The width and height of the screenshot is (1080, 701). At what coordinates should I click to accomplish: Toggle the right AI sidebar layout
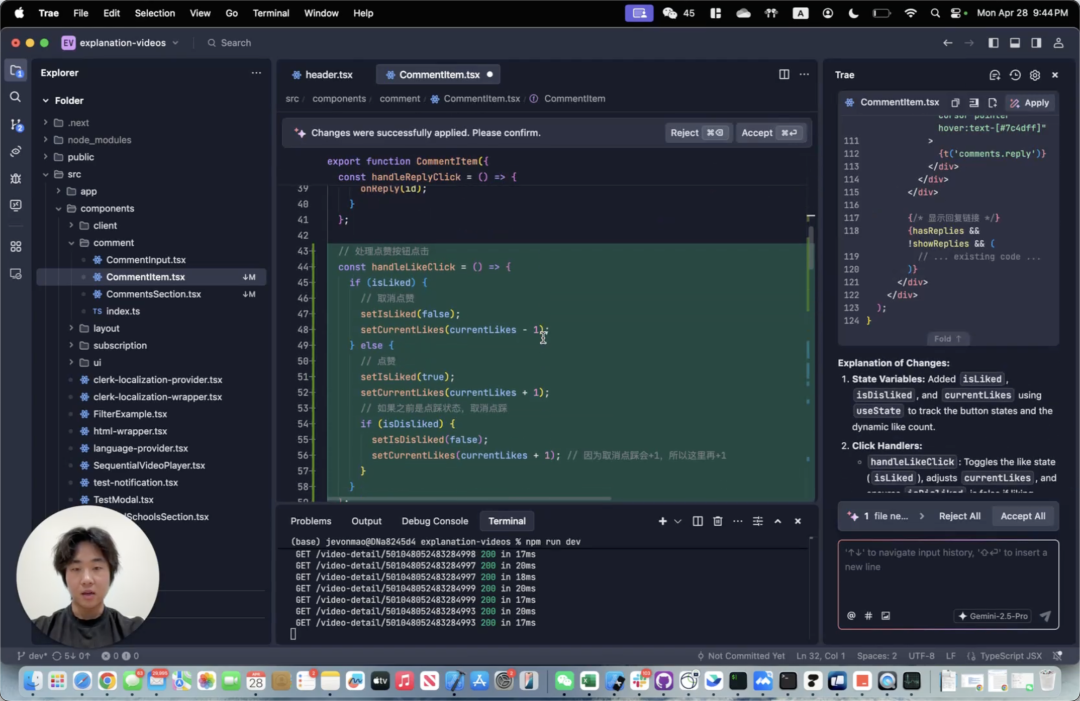1037,43
